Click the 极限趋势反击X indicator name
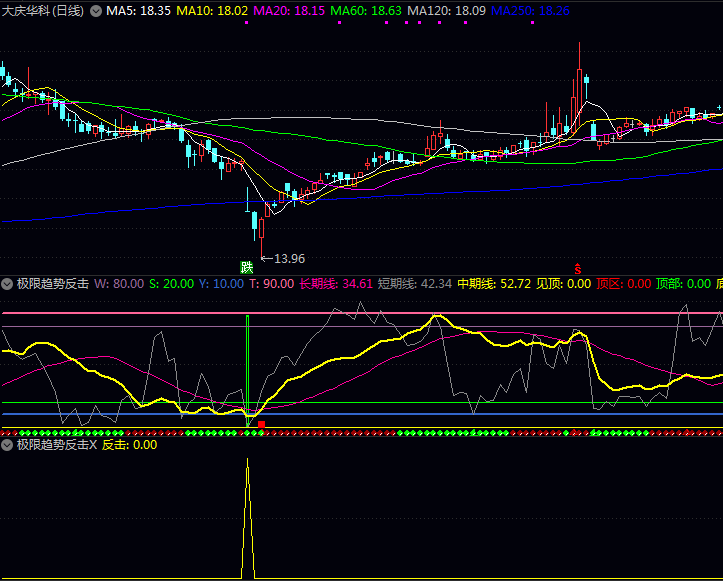This screenshot has width=723, height=581. click(x=56, y=444)
